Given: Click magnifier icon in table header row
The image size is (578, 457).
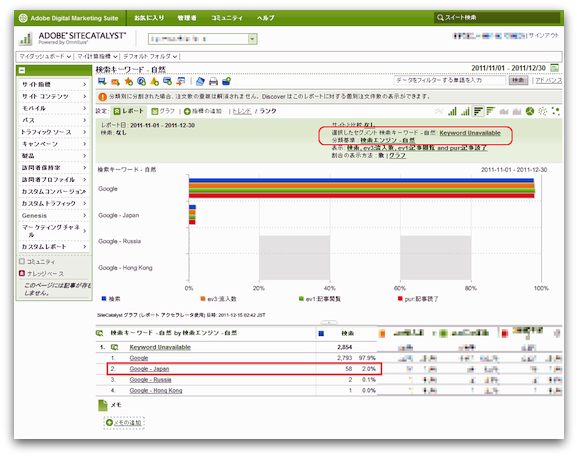Looking at the screenshot, I should point(100,333).
